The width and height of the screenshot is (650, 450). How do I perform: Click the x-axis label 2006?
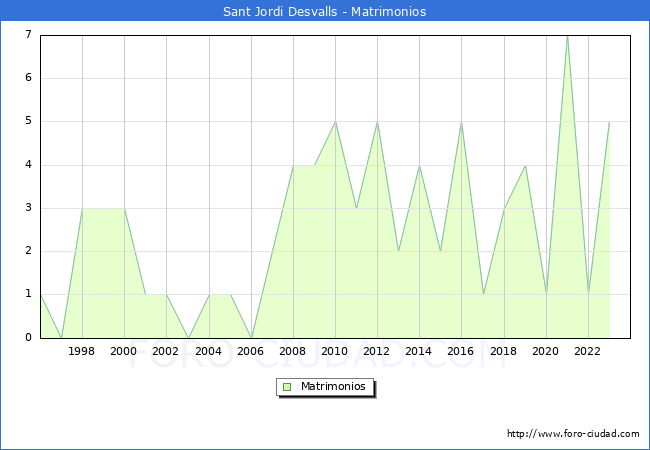click(x=250, y=351)
